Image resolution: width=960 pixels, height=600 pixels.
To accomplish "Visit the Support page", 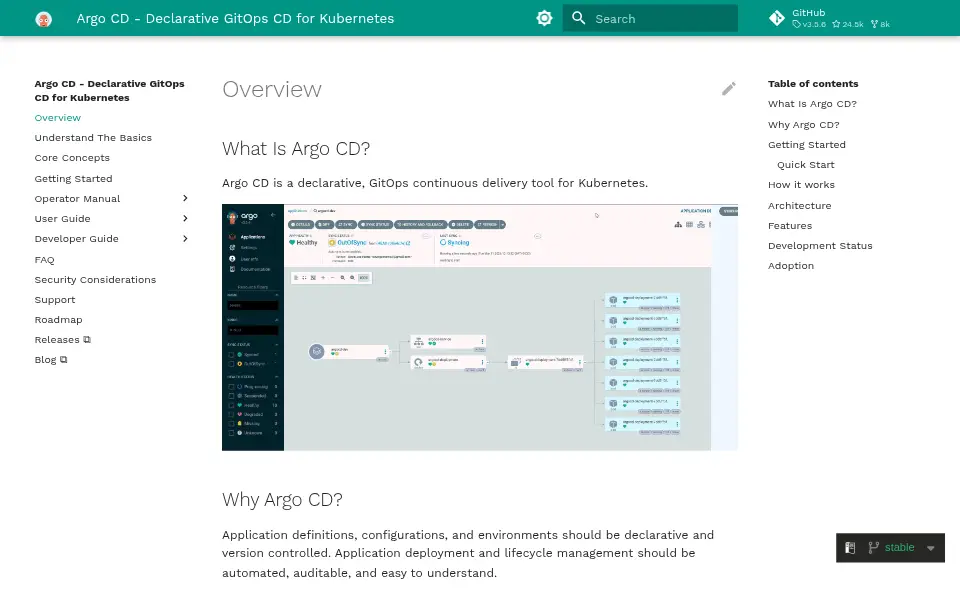I will 55,300.
